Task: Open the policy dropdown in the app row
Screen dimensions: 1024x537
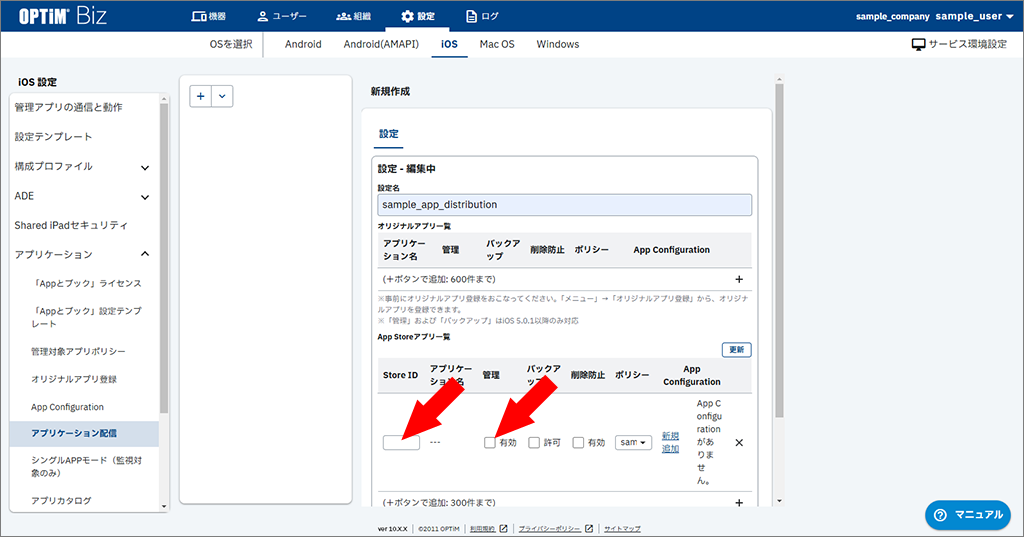Action: pyautogui.click(x=633, y=442)
